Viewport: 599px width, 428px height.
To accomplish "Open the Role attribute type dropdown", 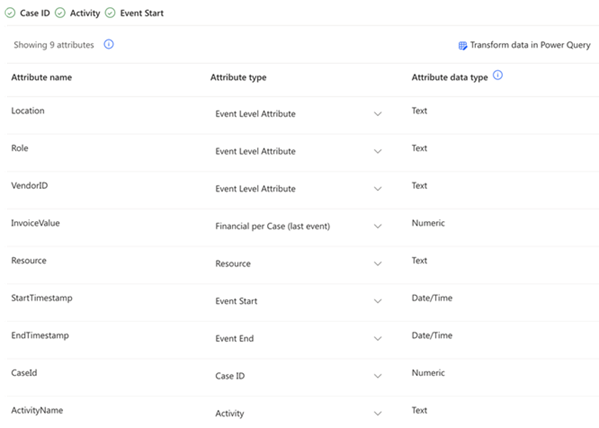I will [298, 151].
